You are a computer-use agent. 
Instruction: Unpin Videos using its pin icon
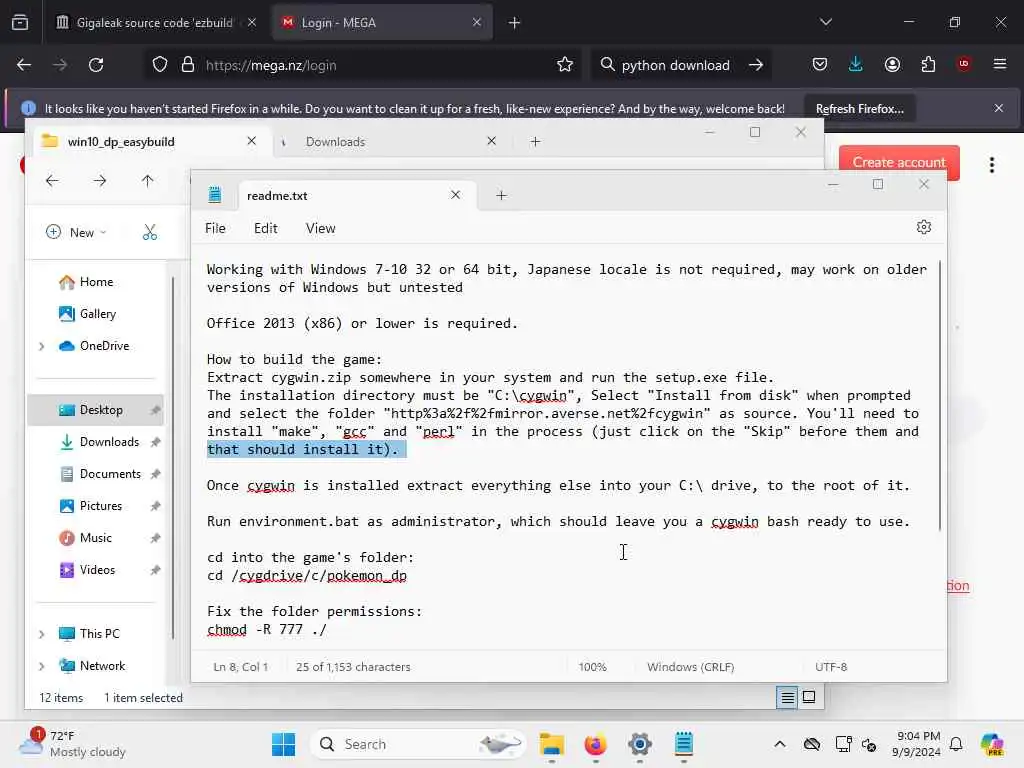click(155, 570)
